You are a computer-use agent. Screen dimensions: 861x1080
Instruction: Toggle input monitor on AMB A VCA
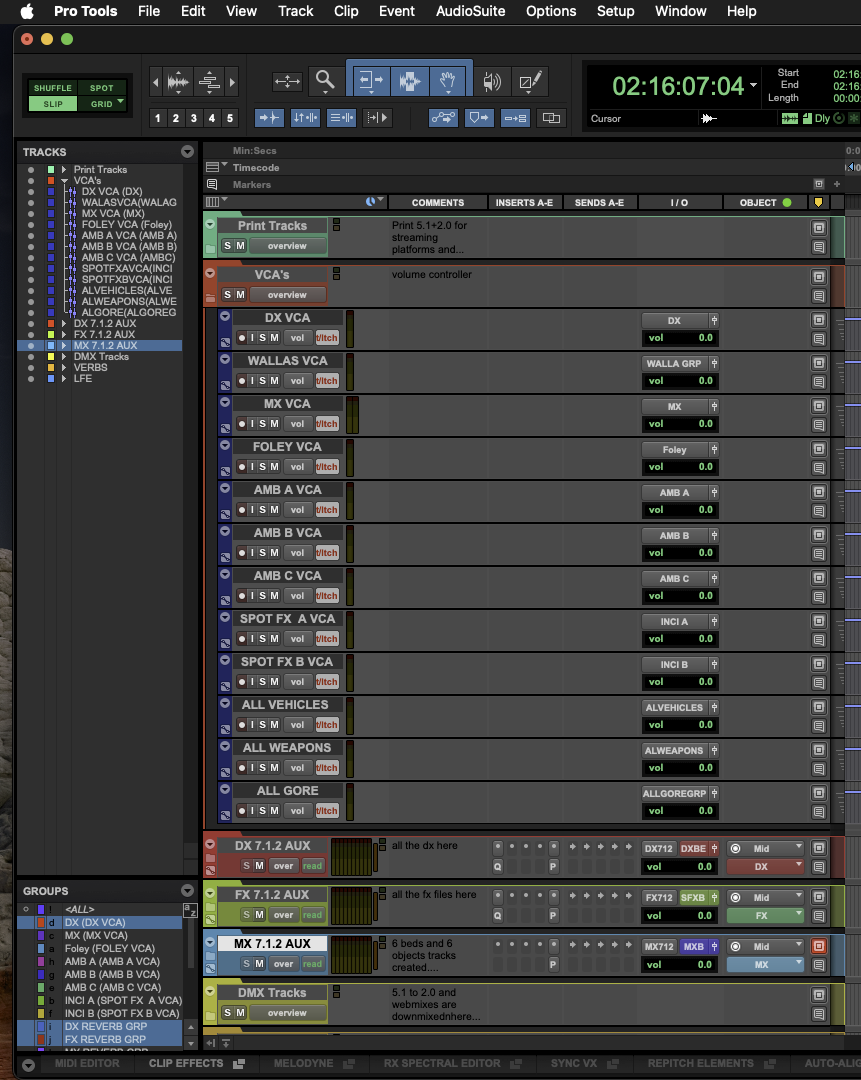pyautogui.click(x=252, y=510)
